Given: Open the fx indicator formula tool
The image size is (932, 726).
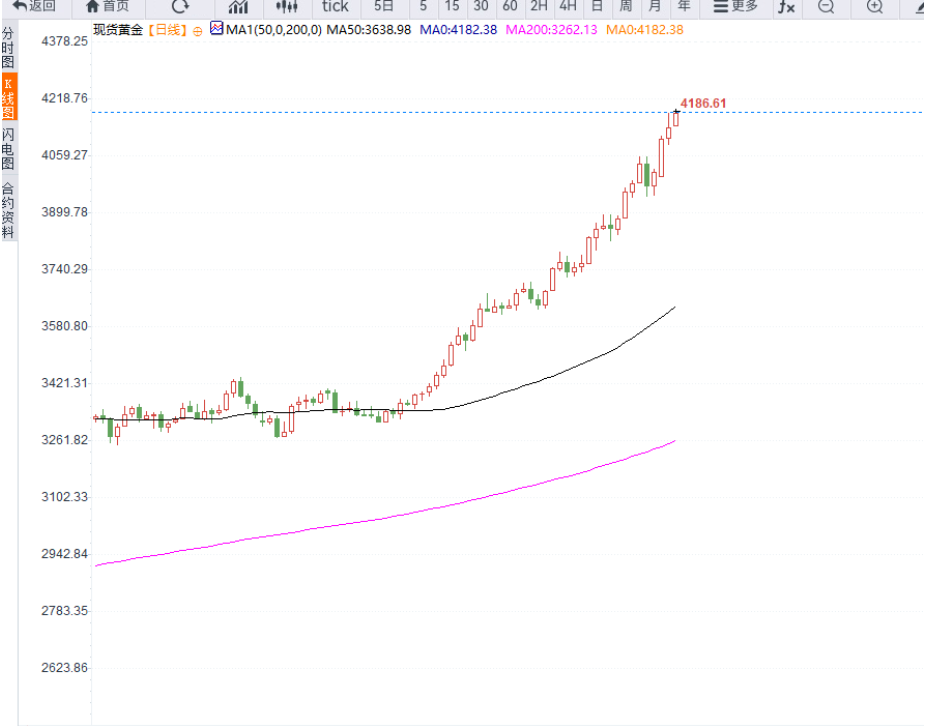Looking at the screenshot, I should 787,7.
